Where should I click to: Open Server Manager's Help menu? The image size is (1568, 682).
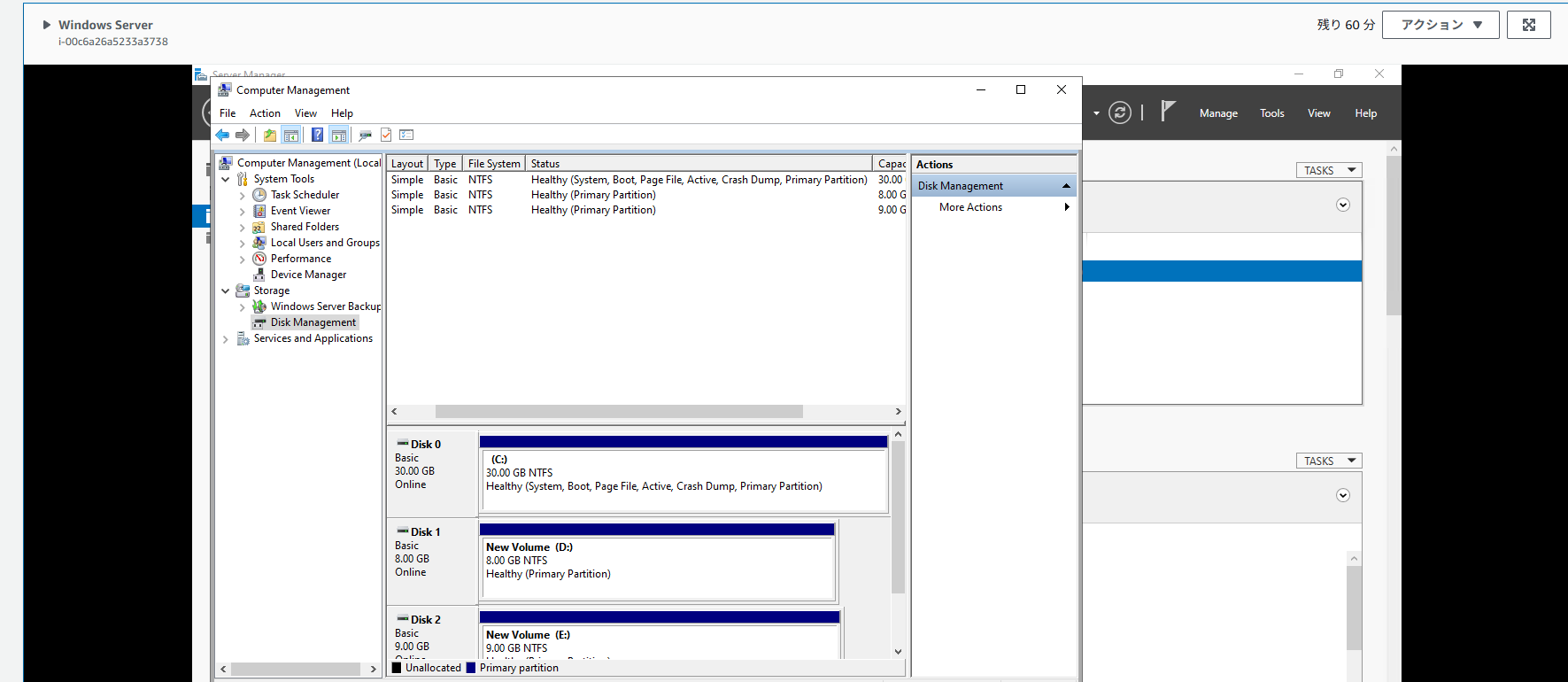pos(1365,113)
